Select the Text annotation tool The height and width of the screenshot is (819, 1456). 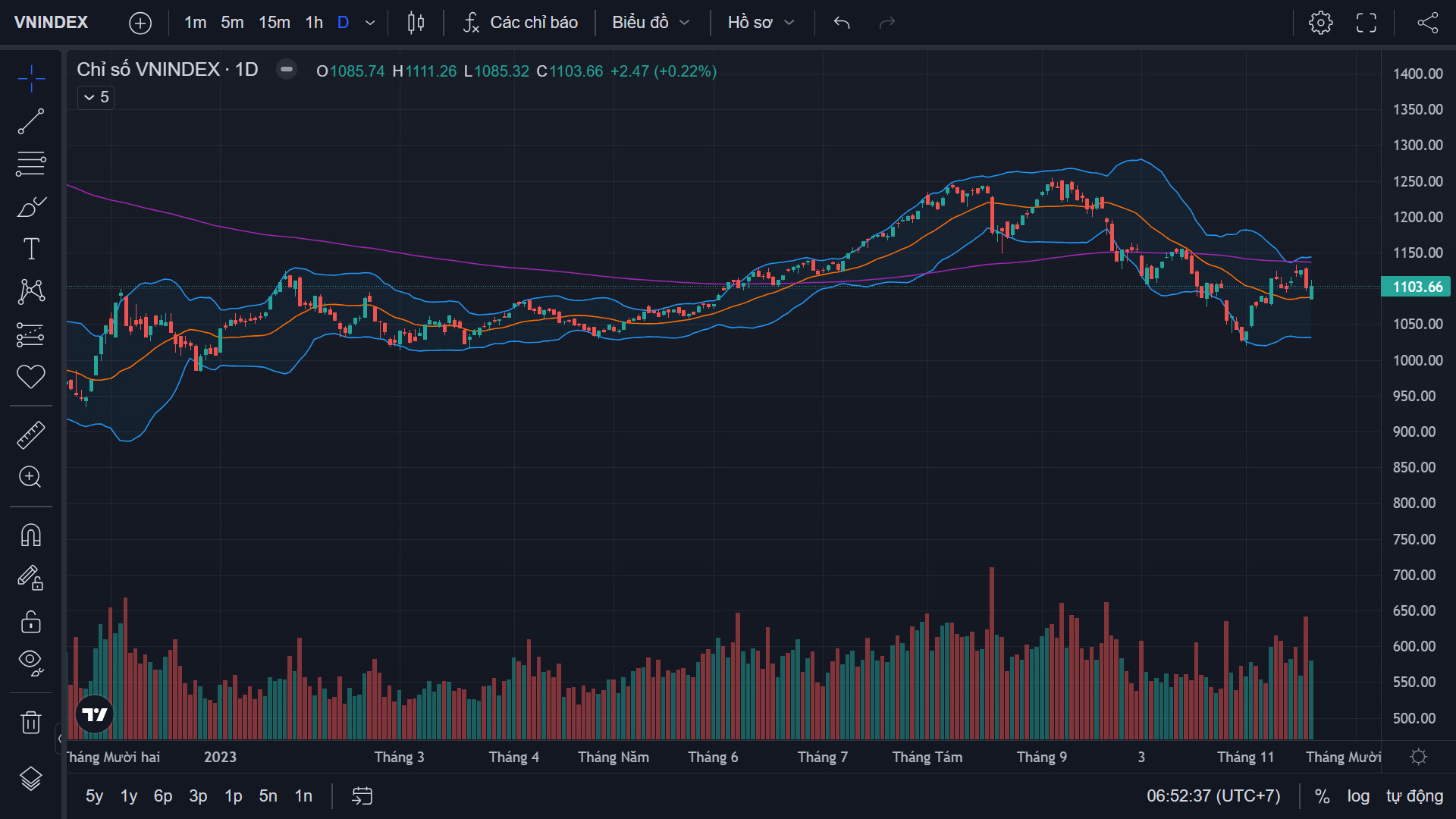[31, 249]
